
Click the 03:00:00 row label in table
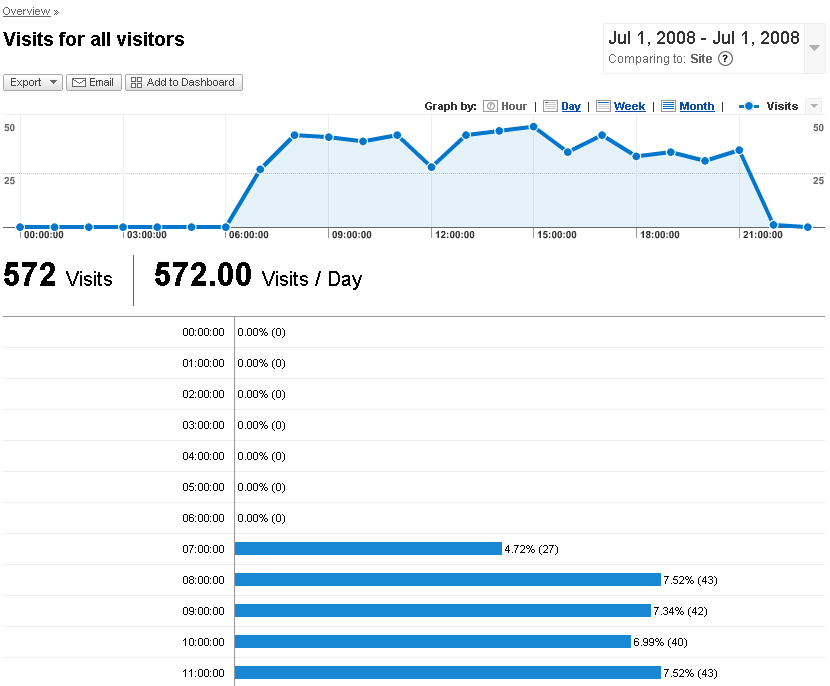point(203,425)
